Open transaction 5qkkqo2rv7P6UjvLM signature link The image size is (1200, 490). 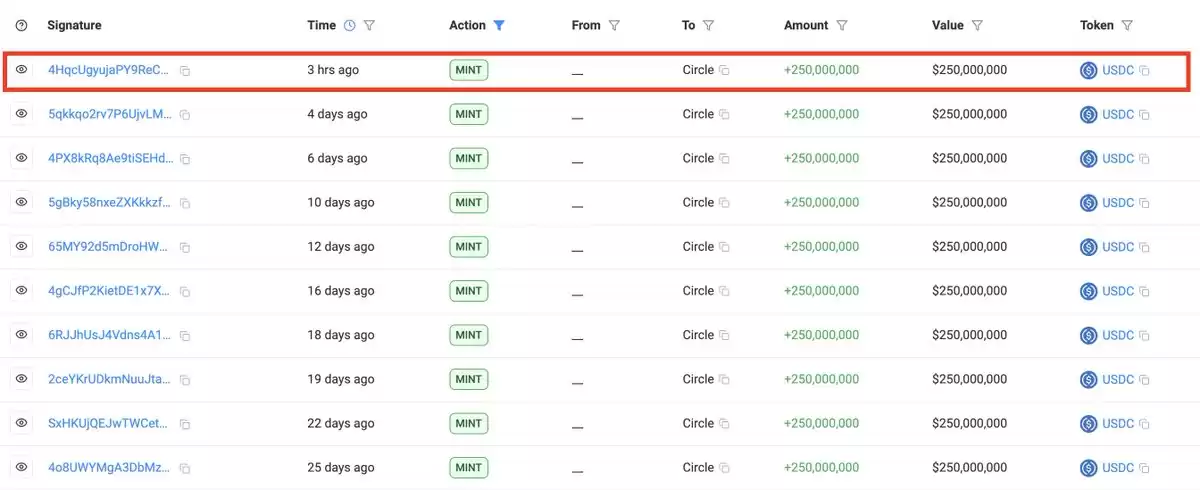coord(109,114)
